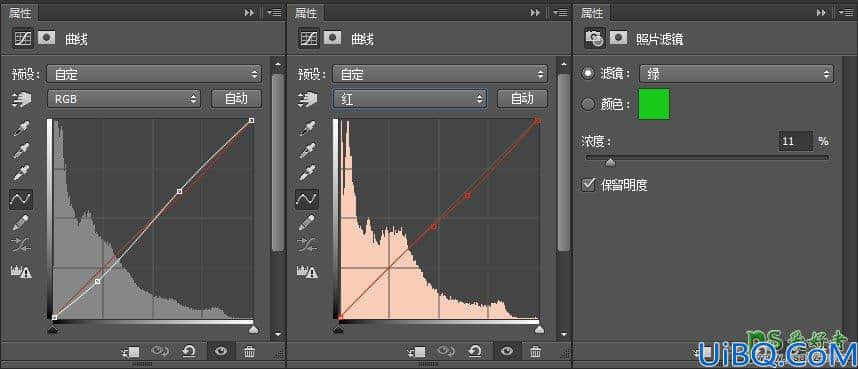Click 自动 button in RGB curves panel

tap(236, 99)
